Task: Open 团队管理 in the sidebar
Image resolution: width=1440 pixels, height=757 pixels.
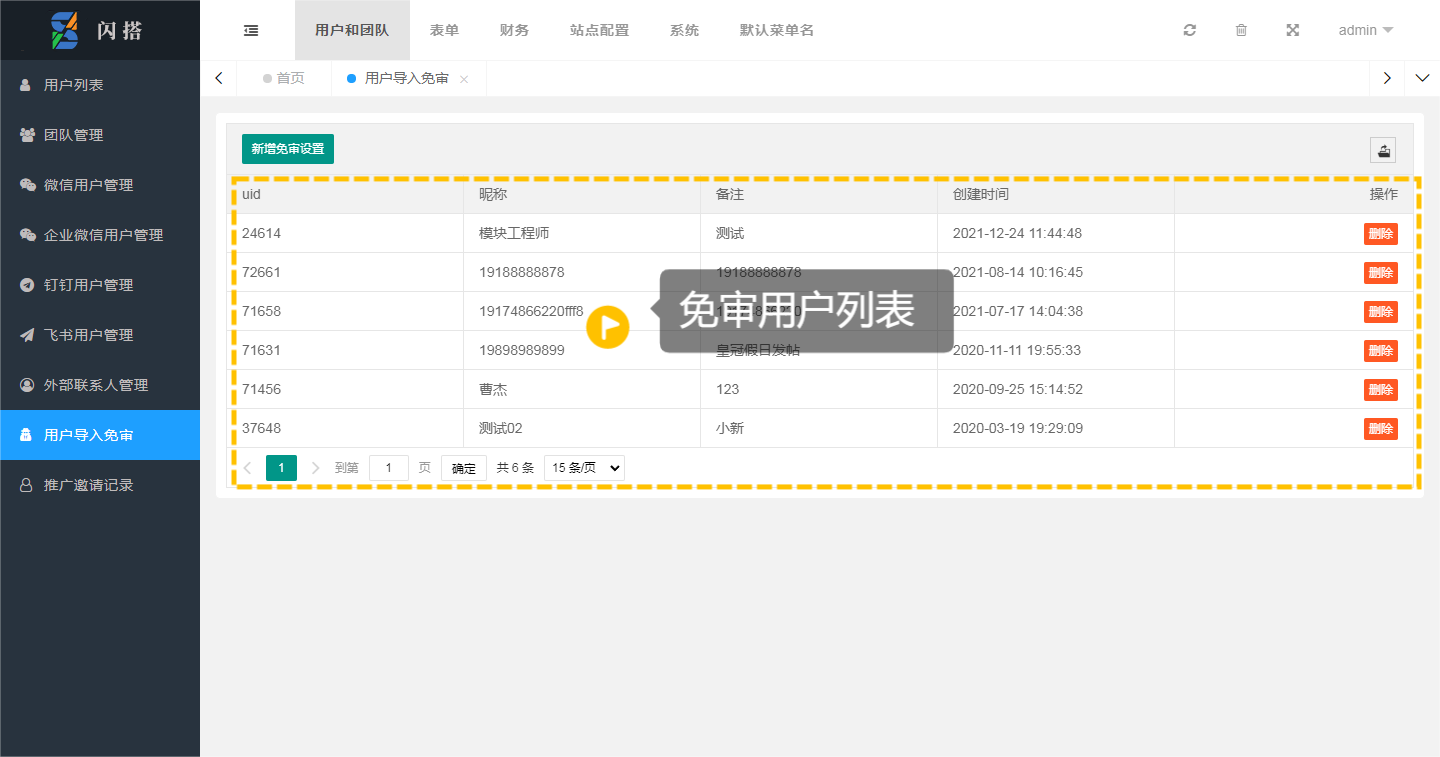Action: tap(73, 135)
